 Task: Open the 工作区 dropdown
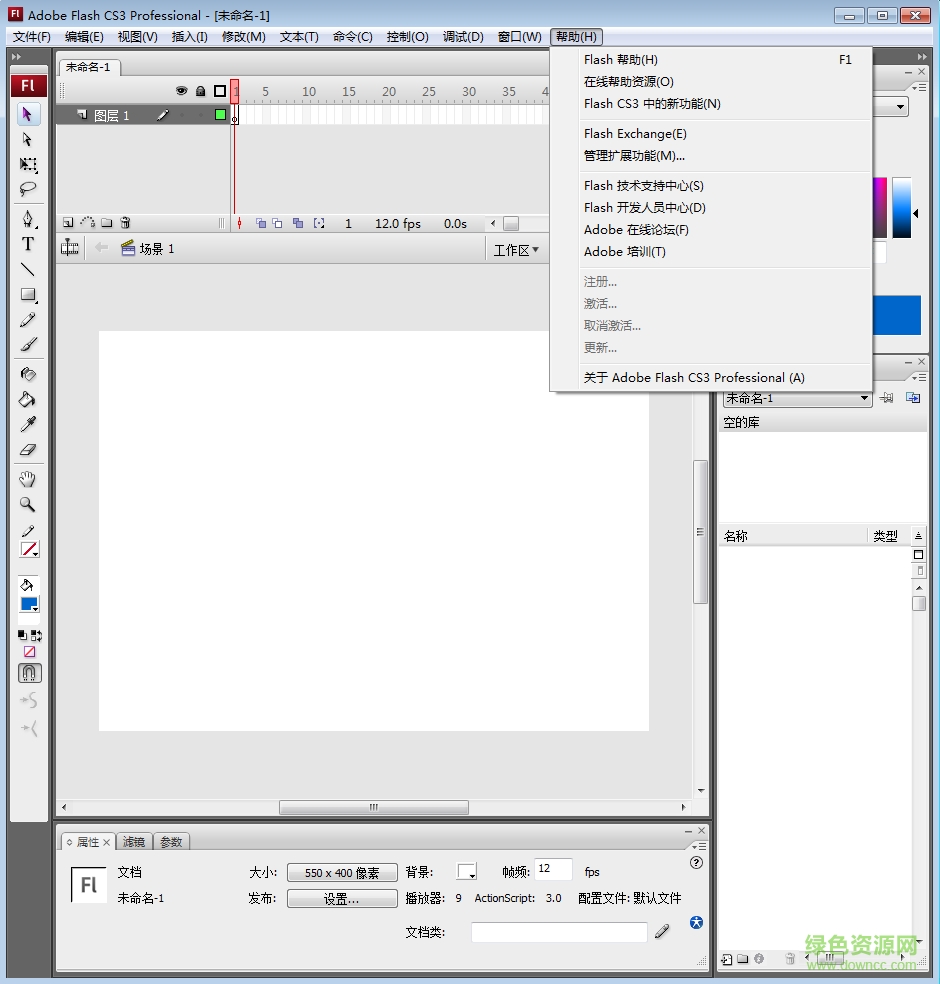[x=516, y=250]
